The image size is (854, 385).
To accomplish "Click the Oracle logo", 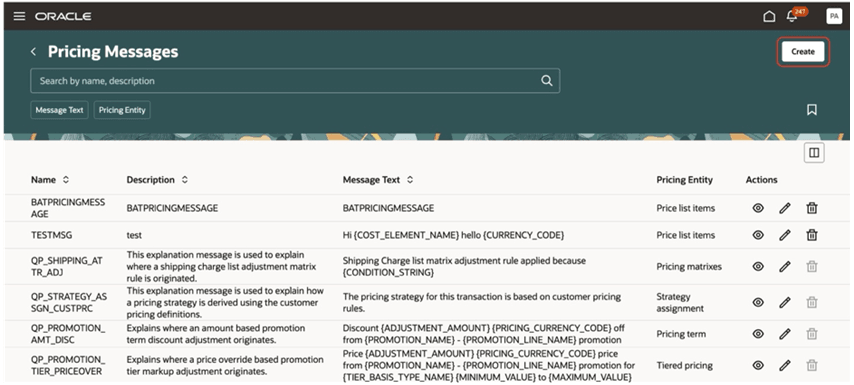I will (63, 16).
